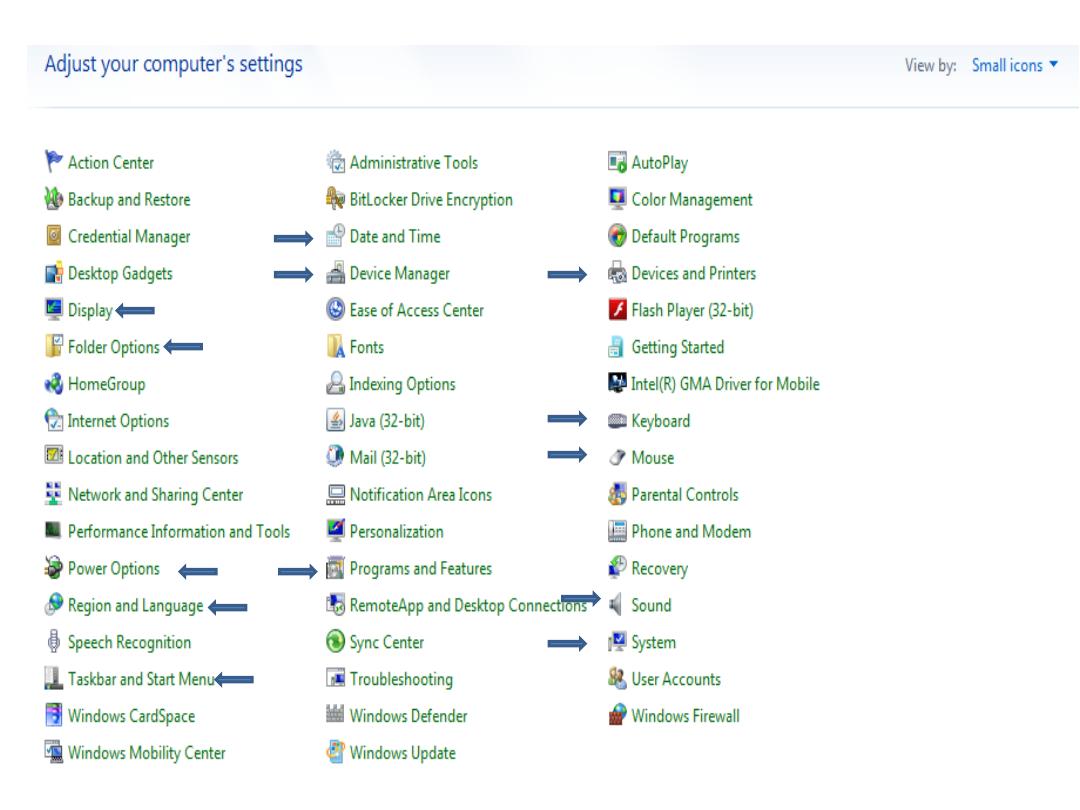The height and width of the screenshot is (810, 1080).
Task: Click the Location and Other Sensors link
Action: (x=153, y=457)
